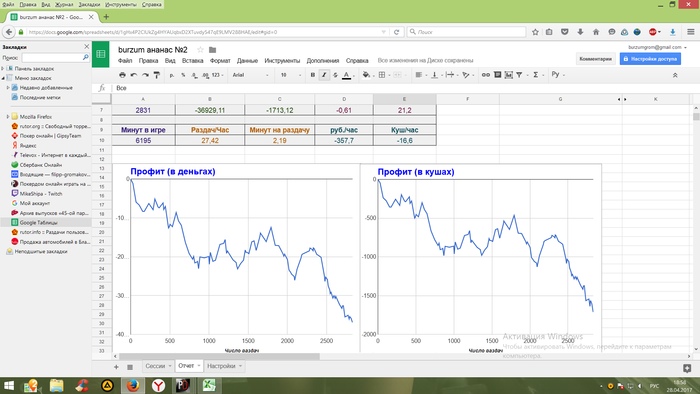The height and width of the screenshot is (394, 700).
Task: Open the functions sigma icon
Action: (536, 75)
